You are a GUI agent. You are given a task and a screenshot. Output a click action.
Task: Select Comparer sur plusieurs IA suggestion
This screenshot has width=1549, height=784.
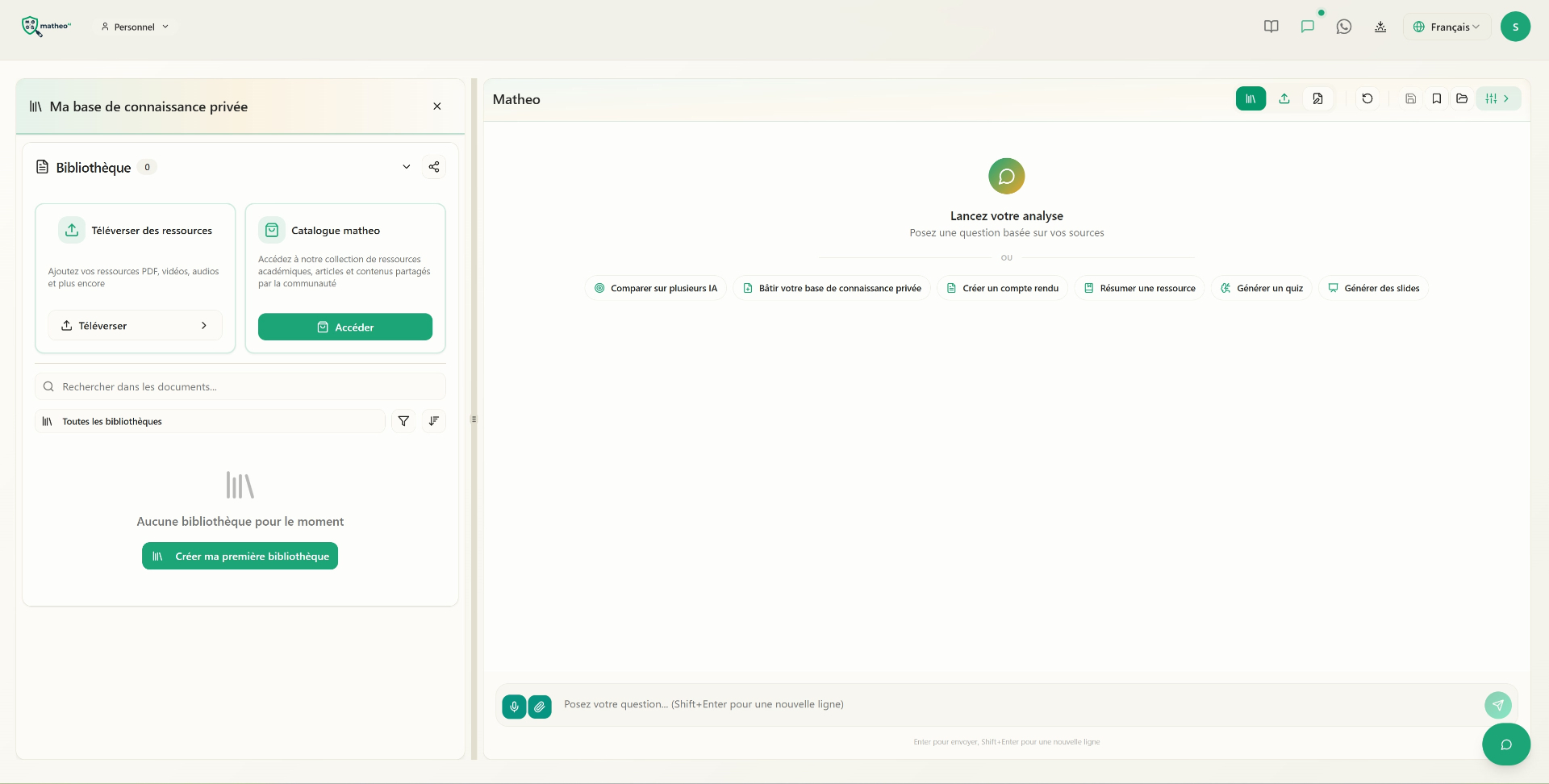pos(656,288)
